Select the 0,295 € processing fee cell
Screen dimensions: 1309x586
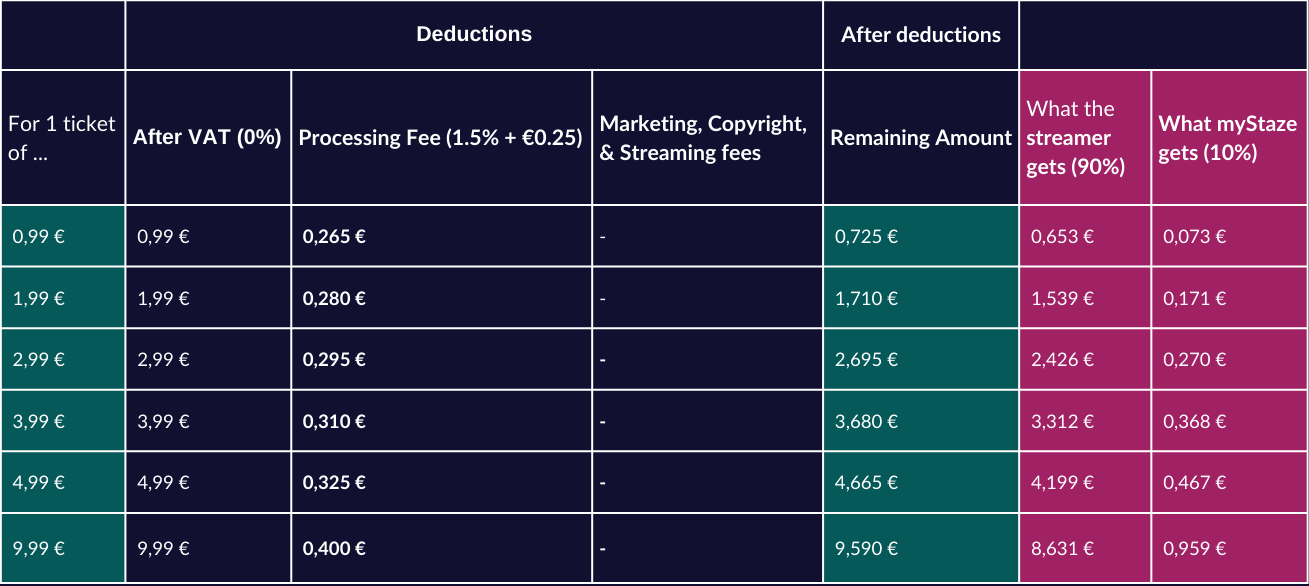point(334,359)
